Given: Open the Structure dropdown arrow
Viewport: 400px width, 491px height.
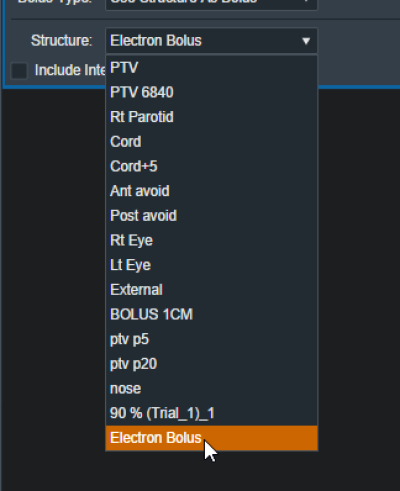Looking at the screenshot, I should pyautogui.click(x=306, y=41).
